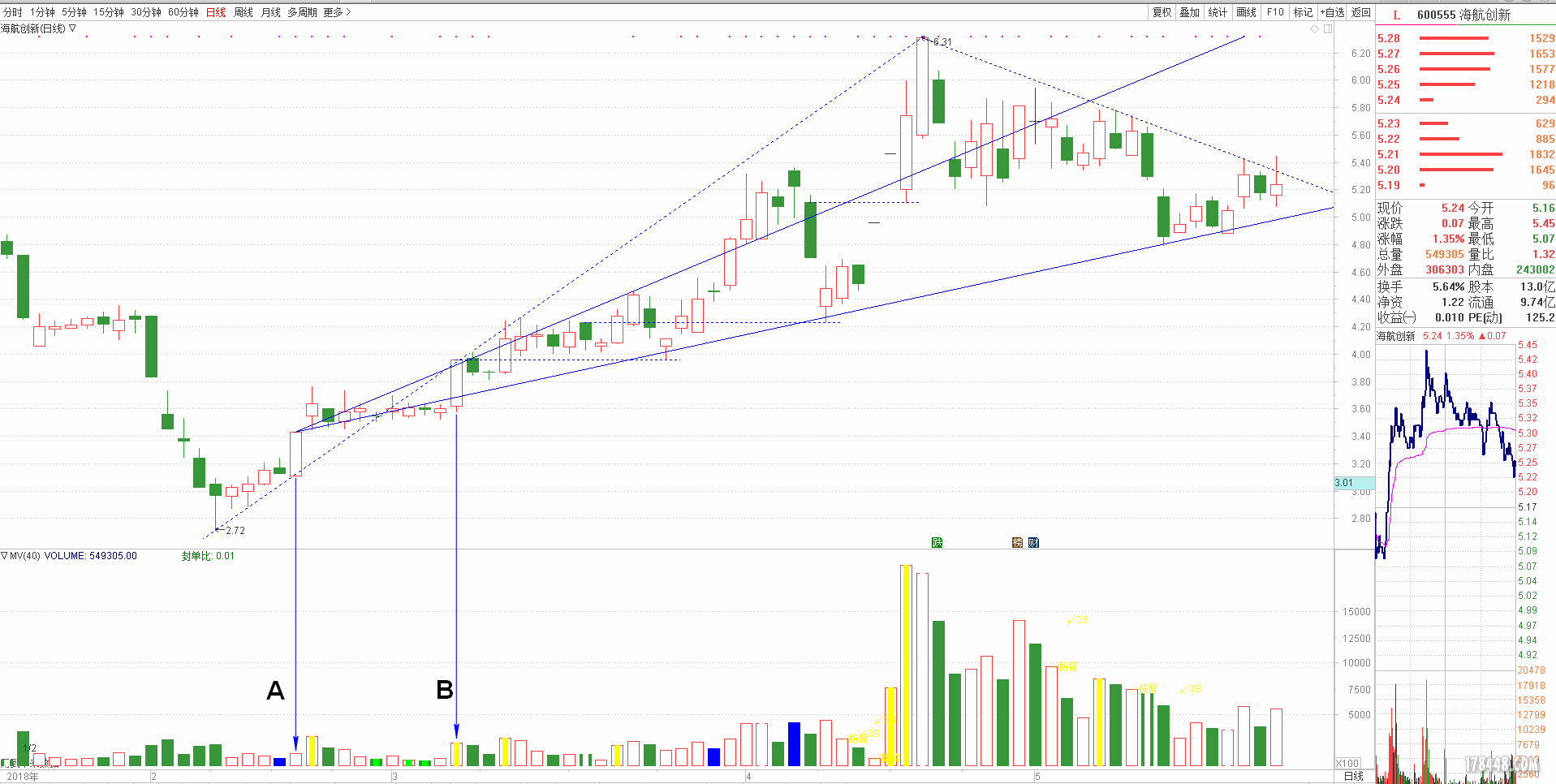The width and height of the screenshot is (1556, 784).
Task: Click the 海航创新 5.24 1.35% intraday header
Action: click(x=1441, y=336)
